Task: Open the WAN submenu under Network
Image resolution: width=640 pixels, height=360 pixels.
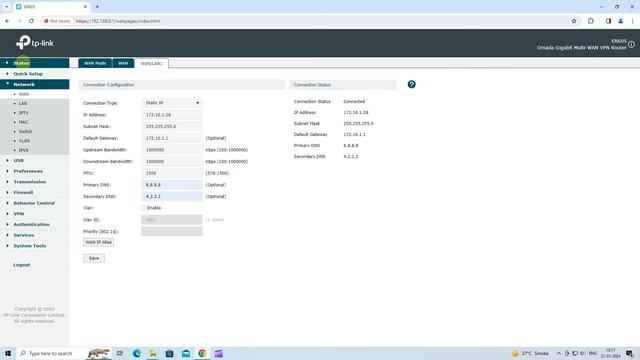Action: pyautogui.click(x=24, y=94)
